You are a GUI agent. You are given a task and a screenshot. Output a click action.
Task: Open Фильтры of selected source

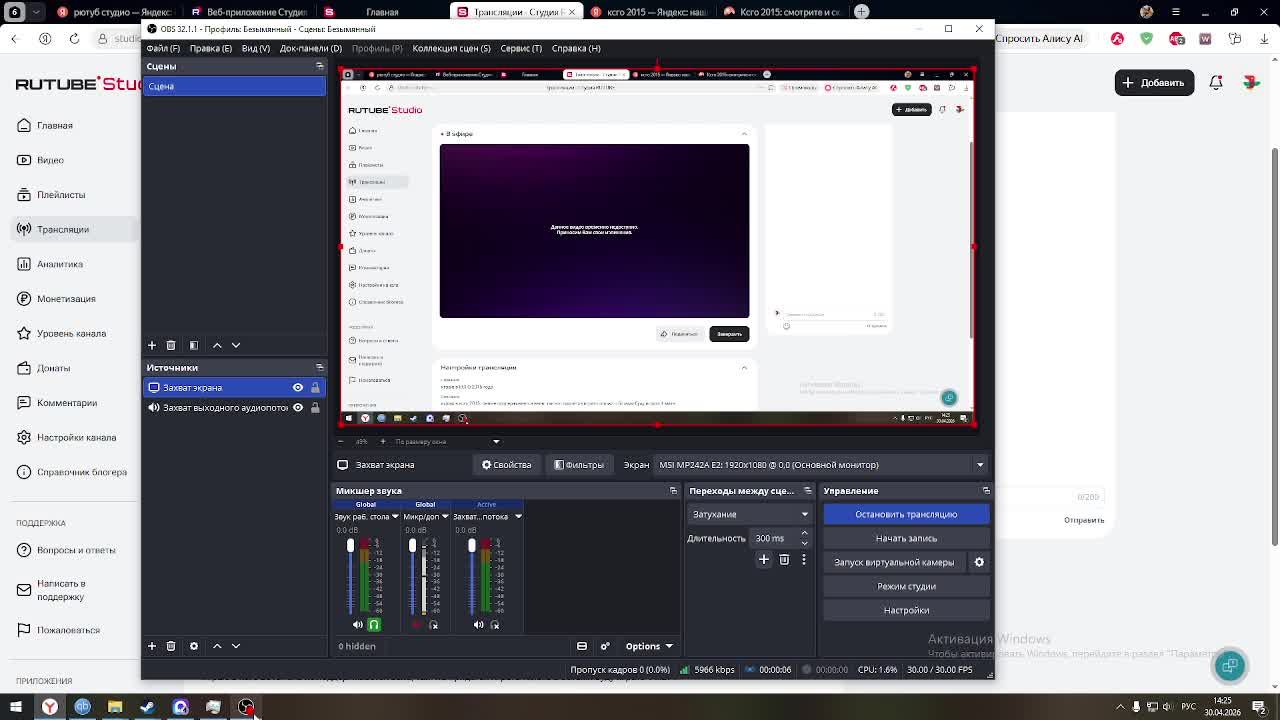[x=579, y=465]
